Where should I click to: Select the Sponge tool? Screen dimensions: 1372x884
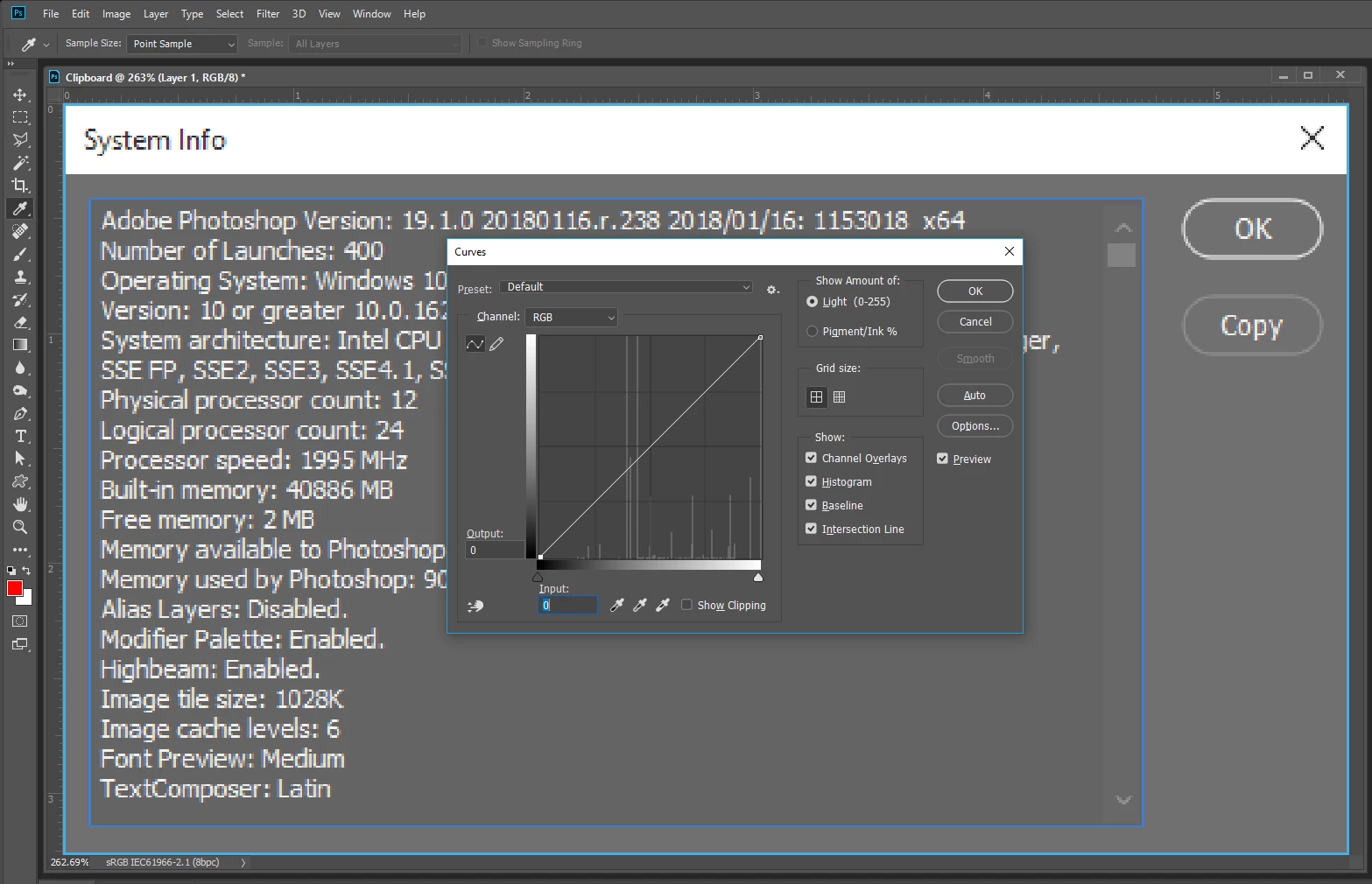pyautogui.click(x=20, y=390)
